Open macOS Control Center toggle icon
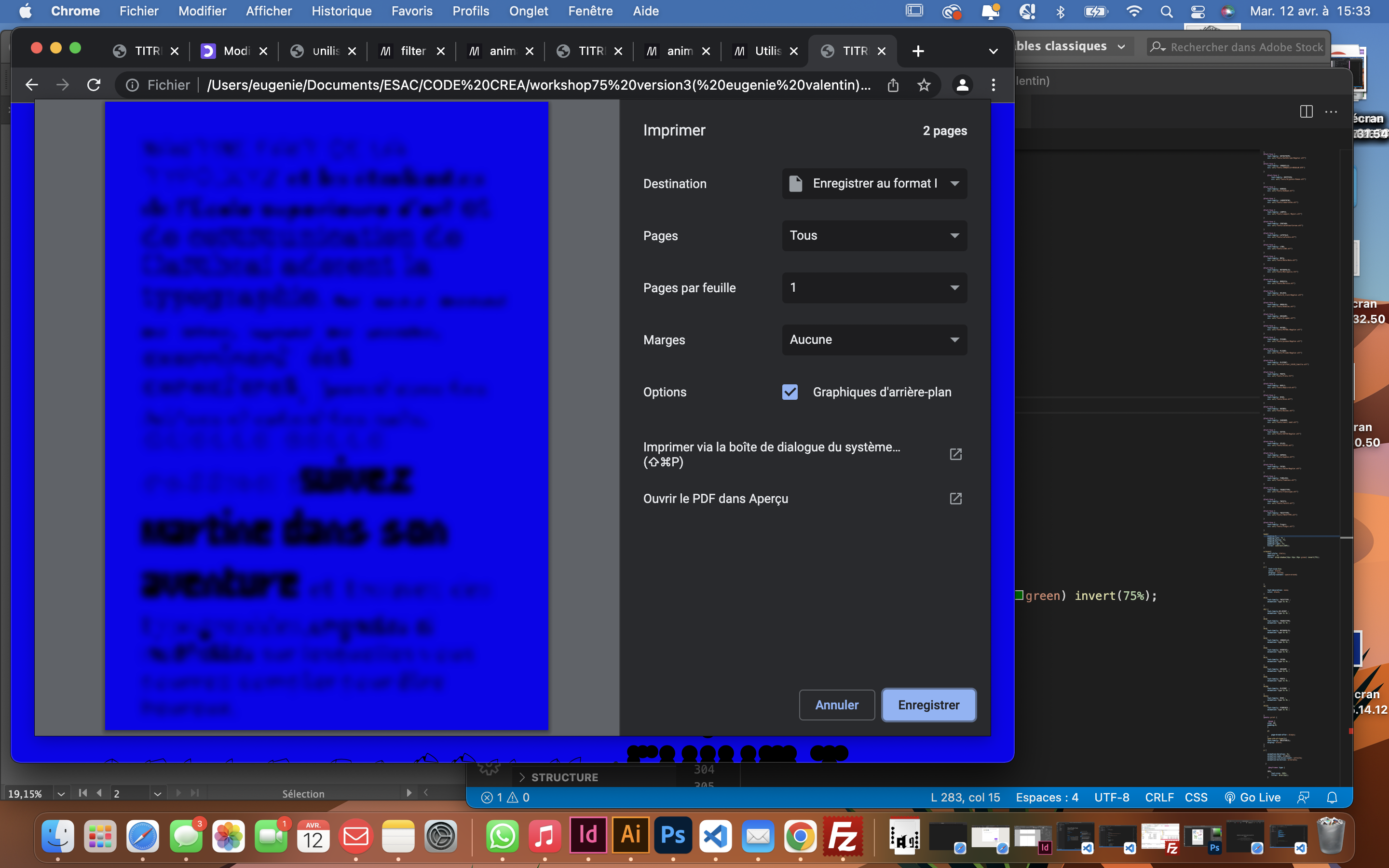 (x=1198, y=12)
